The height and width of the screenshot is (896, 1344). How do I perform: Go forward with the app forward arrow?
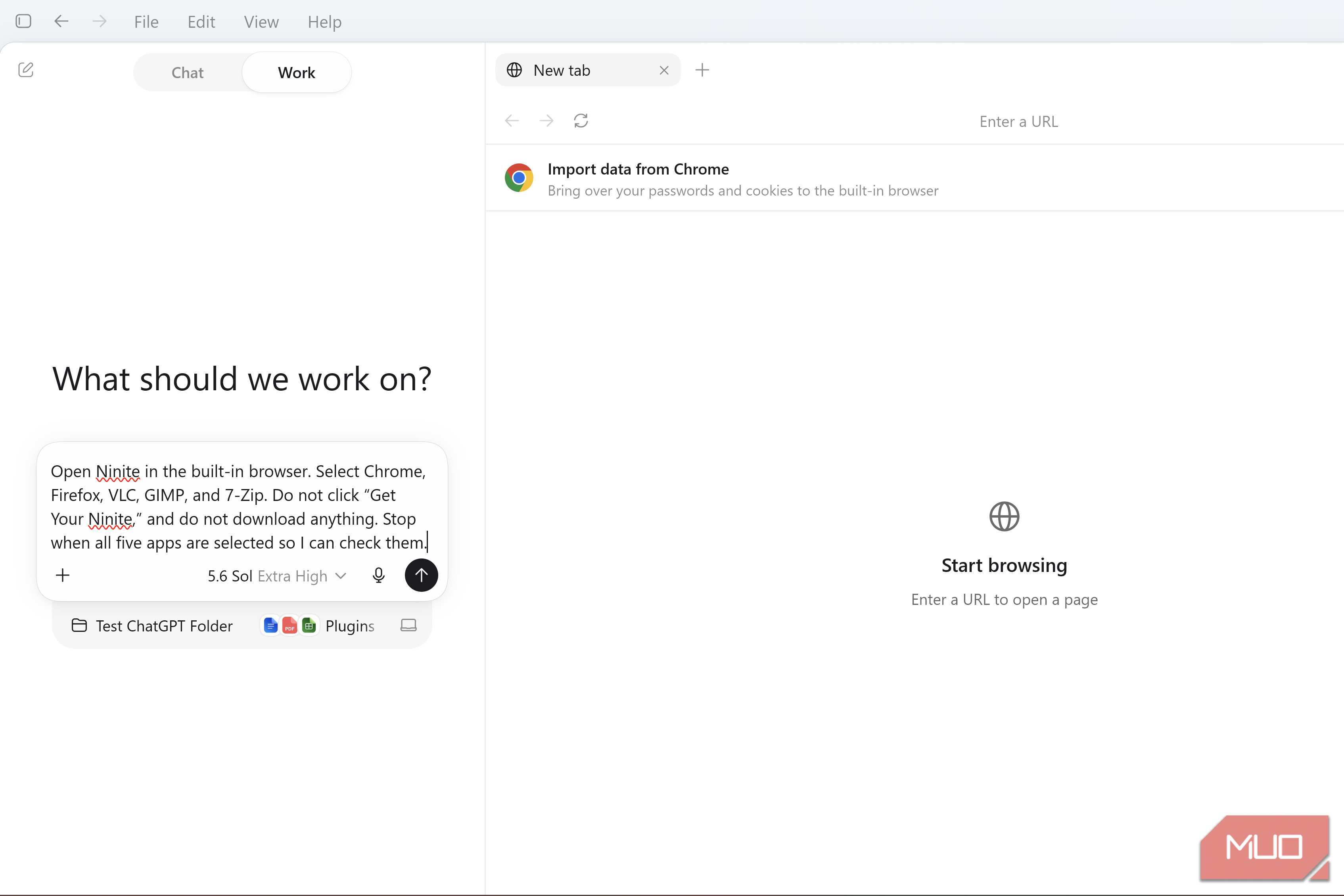click(x=100, y=21)
